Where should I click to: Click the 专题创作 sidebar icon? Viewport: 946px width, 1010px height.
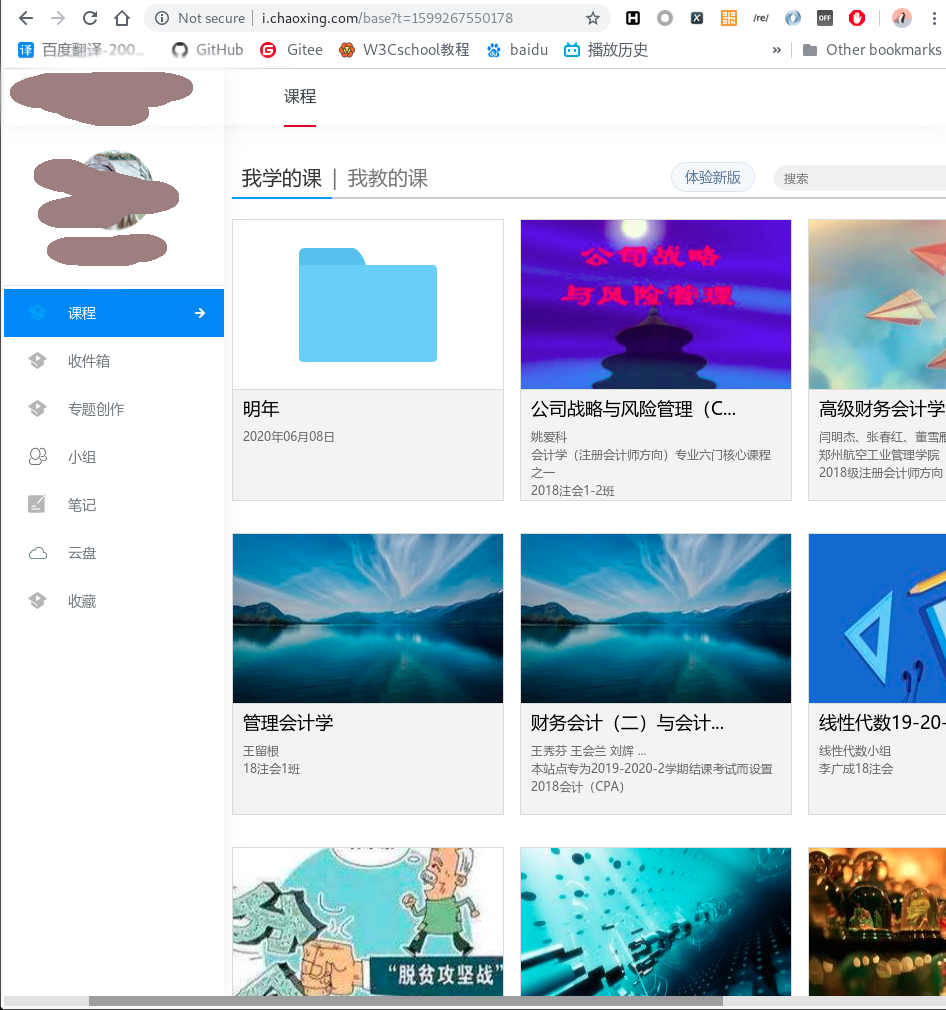37,408
